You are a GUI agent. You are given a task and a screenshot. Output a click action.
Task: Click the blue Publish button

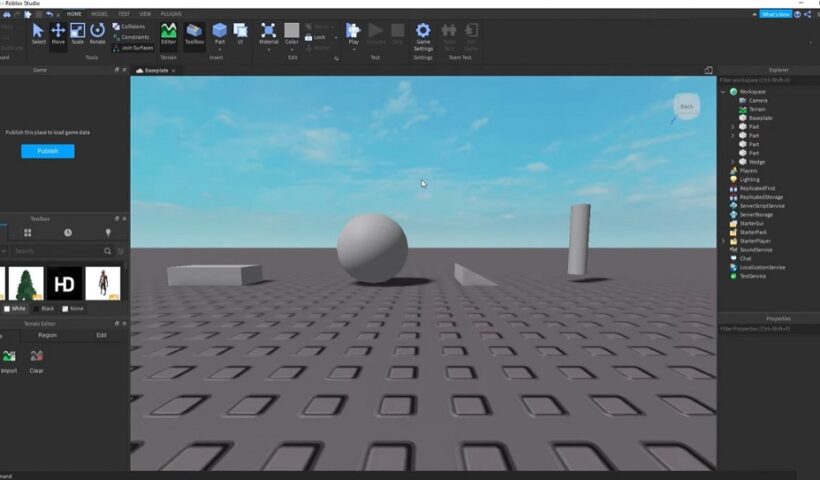click(48, 151)
